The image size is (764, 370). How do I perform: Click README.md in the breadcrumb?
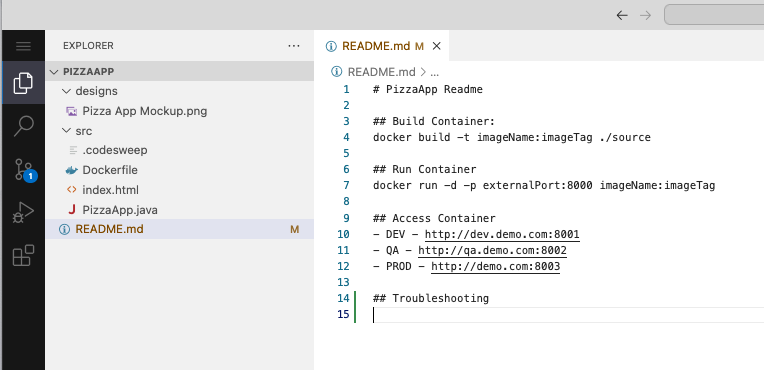click(x=382, y=72)
